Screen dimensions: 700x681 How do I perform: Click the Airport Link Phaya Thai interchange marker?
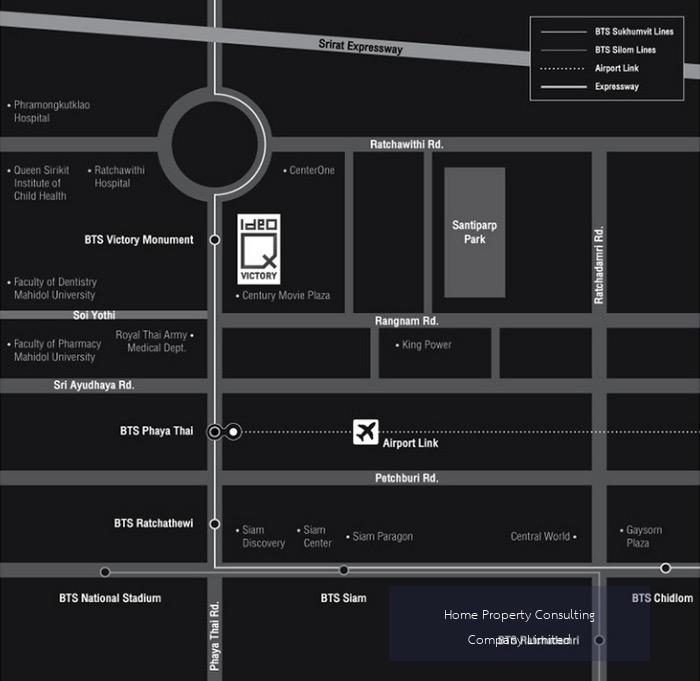[233, 432]
